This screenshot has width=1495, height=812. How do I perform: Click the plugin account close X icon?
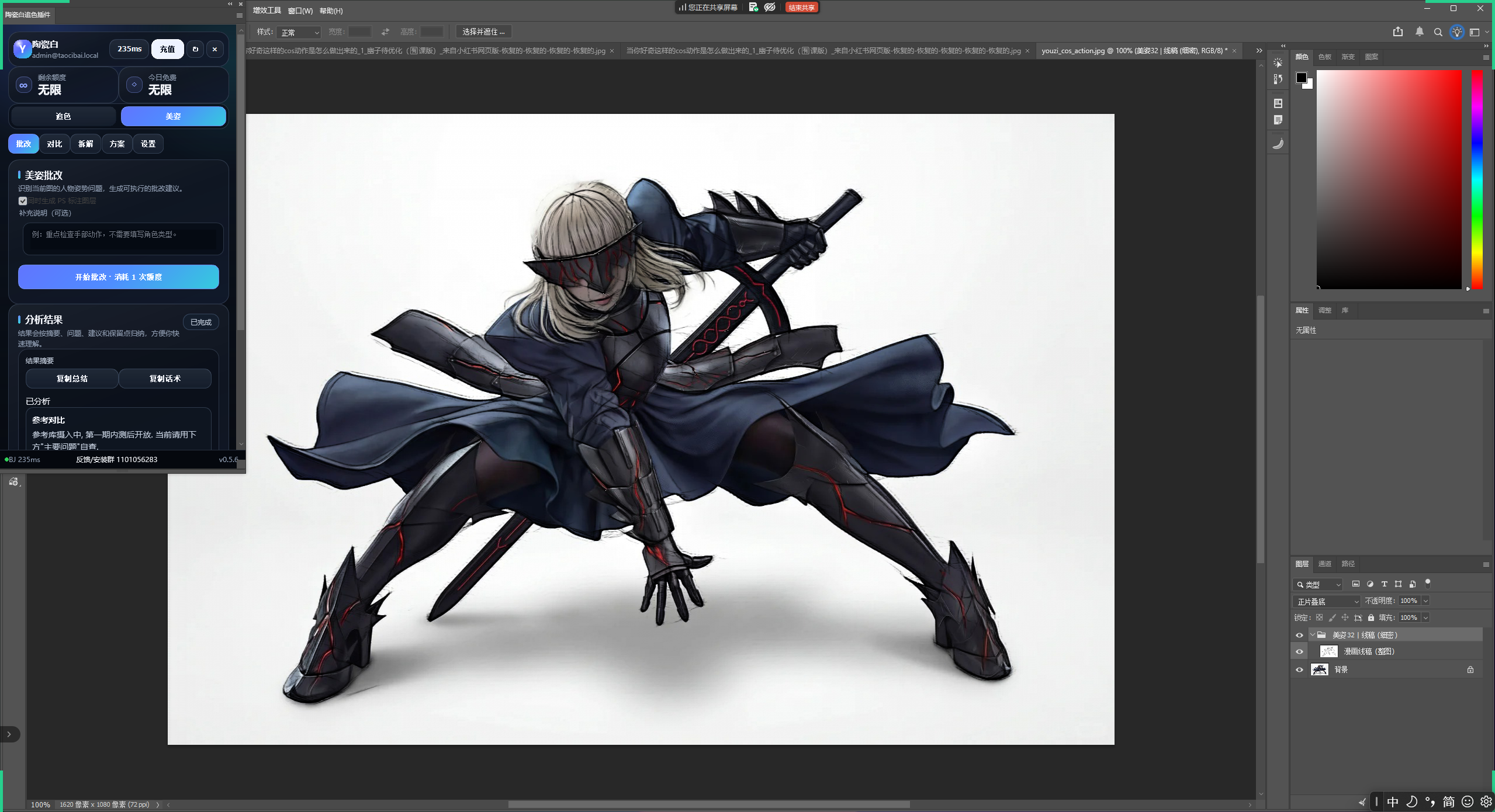tap(215, 49)
